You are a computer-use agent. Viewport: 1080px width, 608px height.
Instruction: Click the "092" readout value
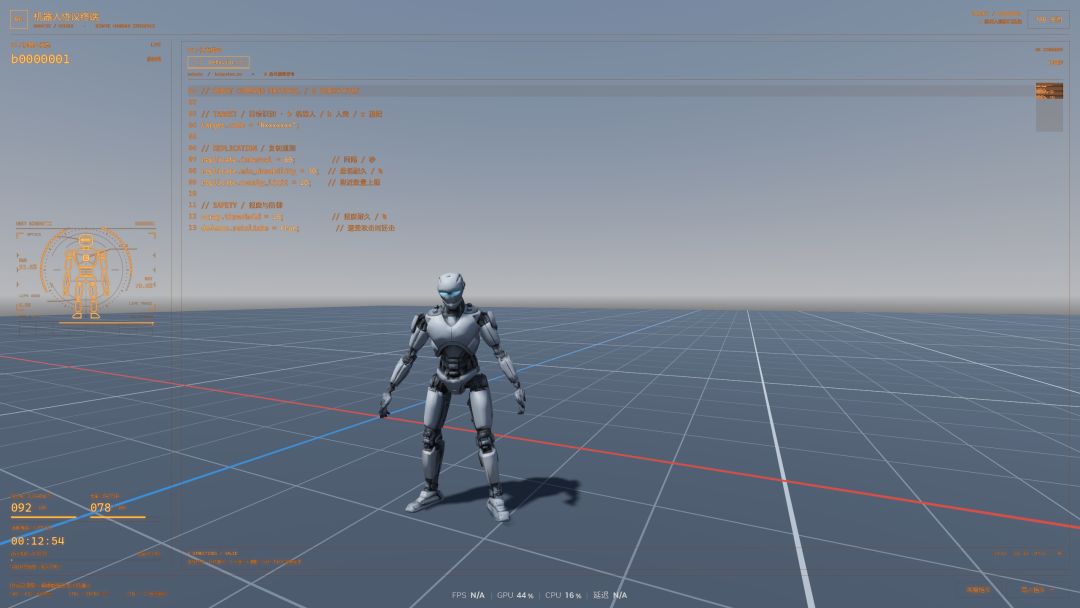pyautogui.click(x=21, y=507)
